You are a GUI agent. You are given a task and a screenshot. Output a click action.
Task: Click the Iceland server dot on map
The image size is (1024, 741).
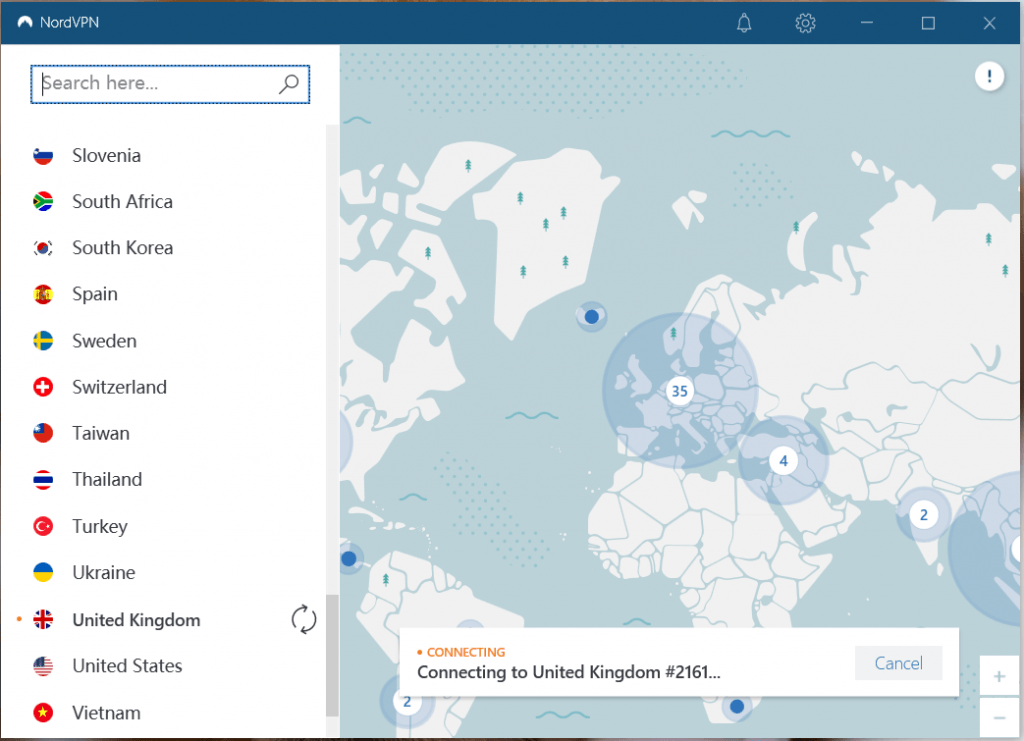click(x=592, y=317)
